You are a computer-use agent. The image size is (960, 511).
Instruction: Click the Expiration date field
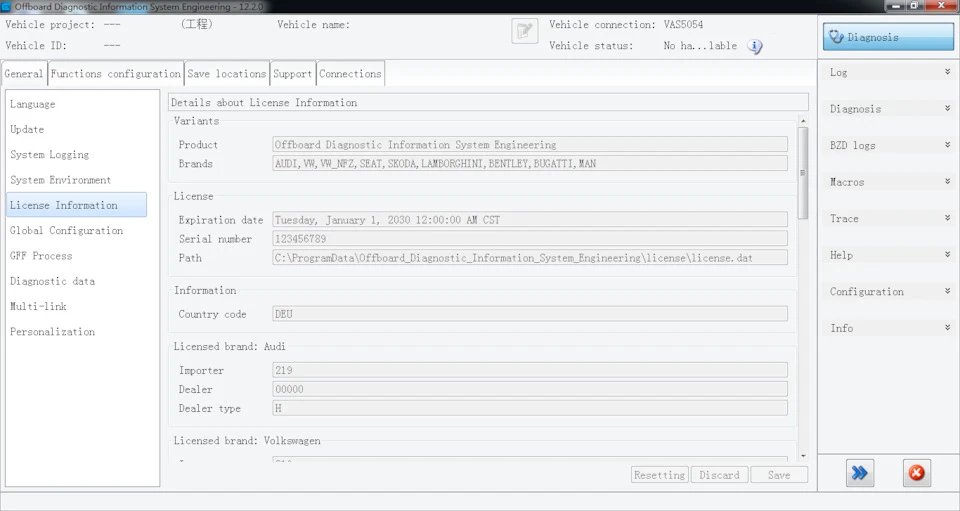click(530, 220)
